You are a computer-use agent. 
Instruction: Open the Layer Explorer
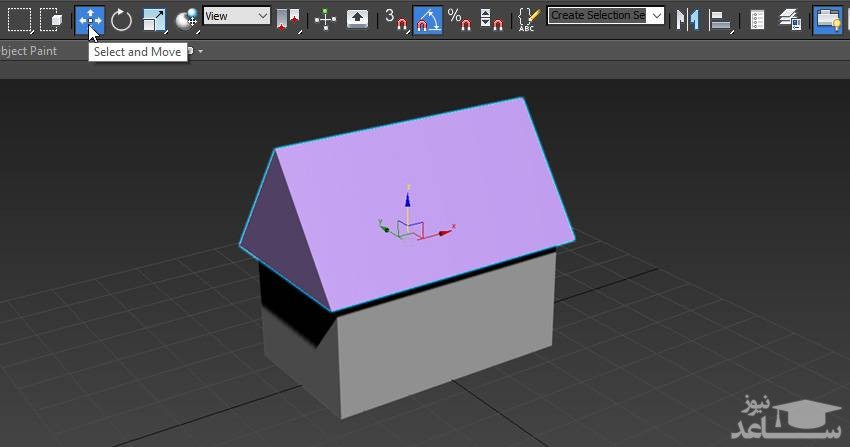tap(790, 18)
